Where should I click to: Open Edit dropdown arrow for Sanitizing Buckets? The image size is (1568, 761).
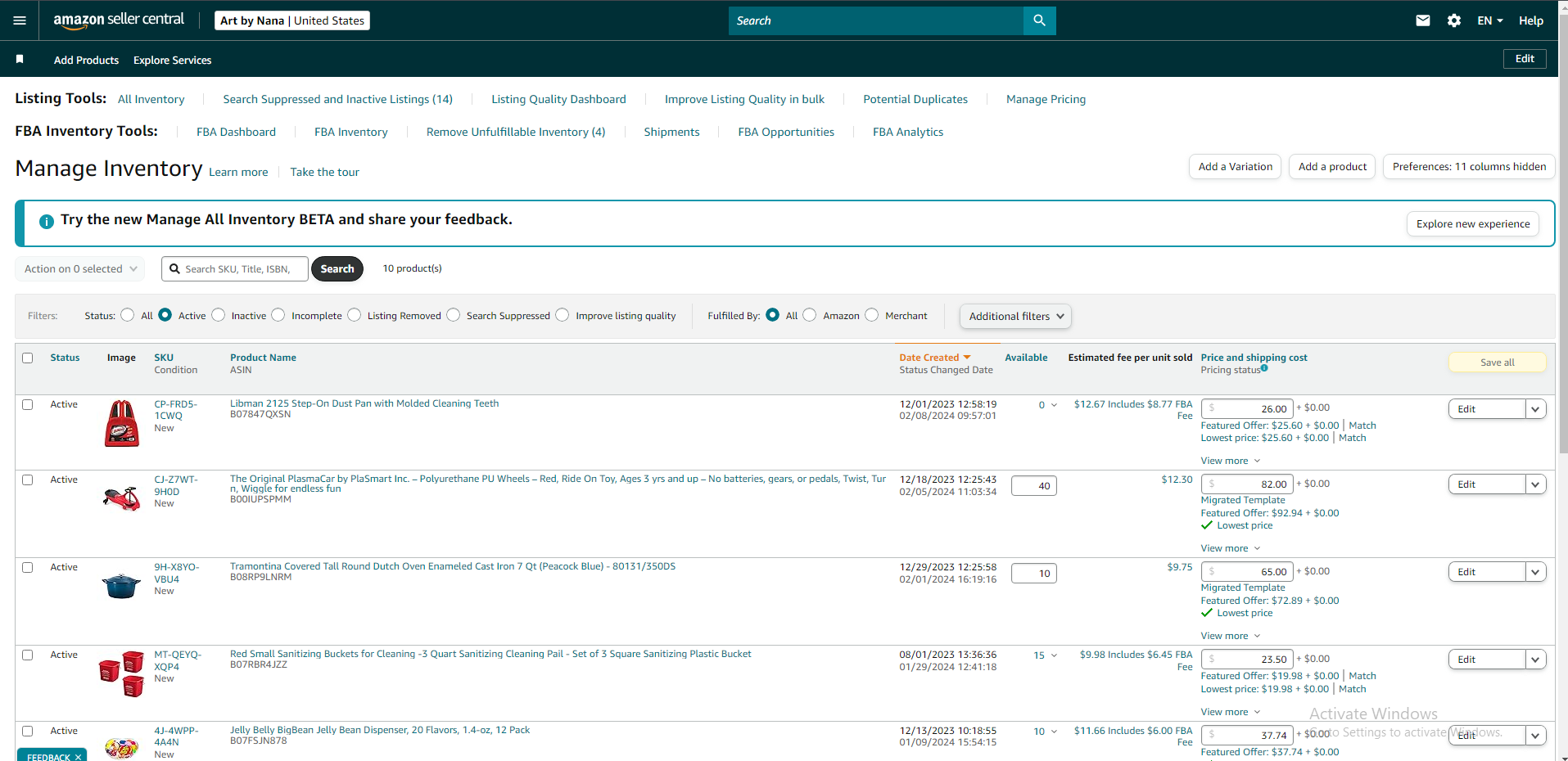(1535, 660)
